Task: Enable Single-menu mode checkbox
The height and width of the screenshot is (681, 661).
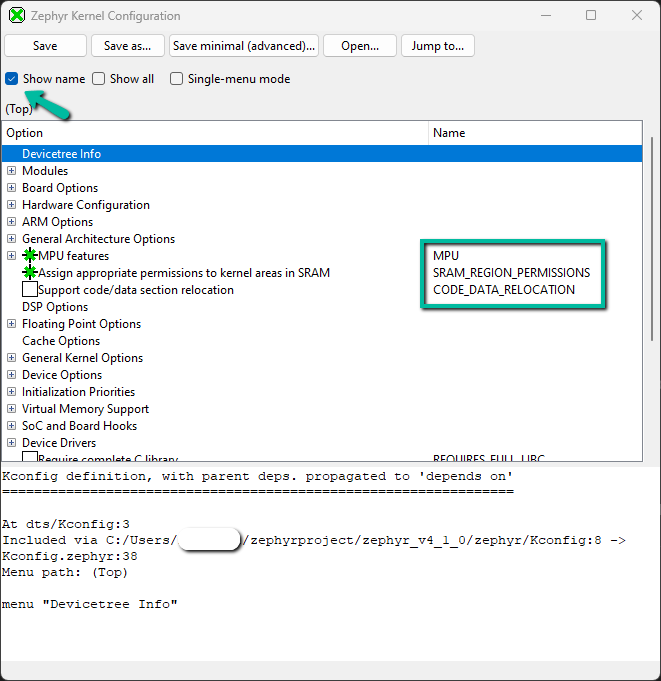Action: tap(176, 79)
